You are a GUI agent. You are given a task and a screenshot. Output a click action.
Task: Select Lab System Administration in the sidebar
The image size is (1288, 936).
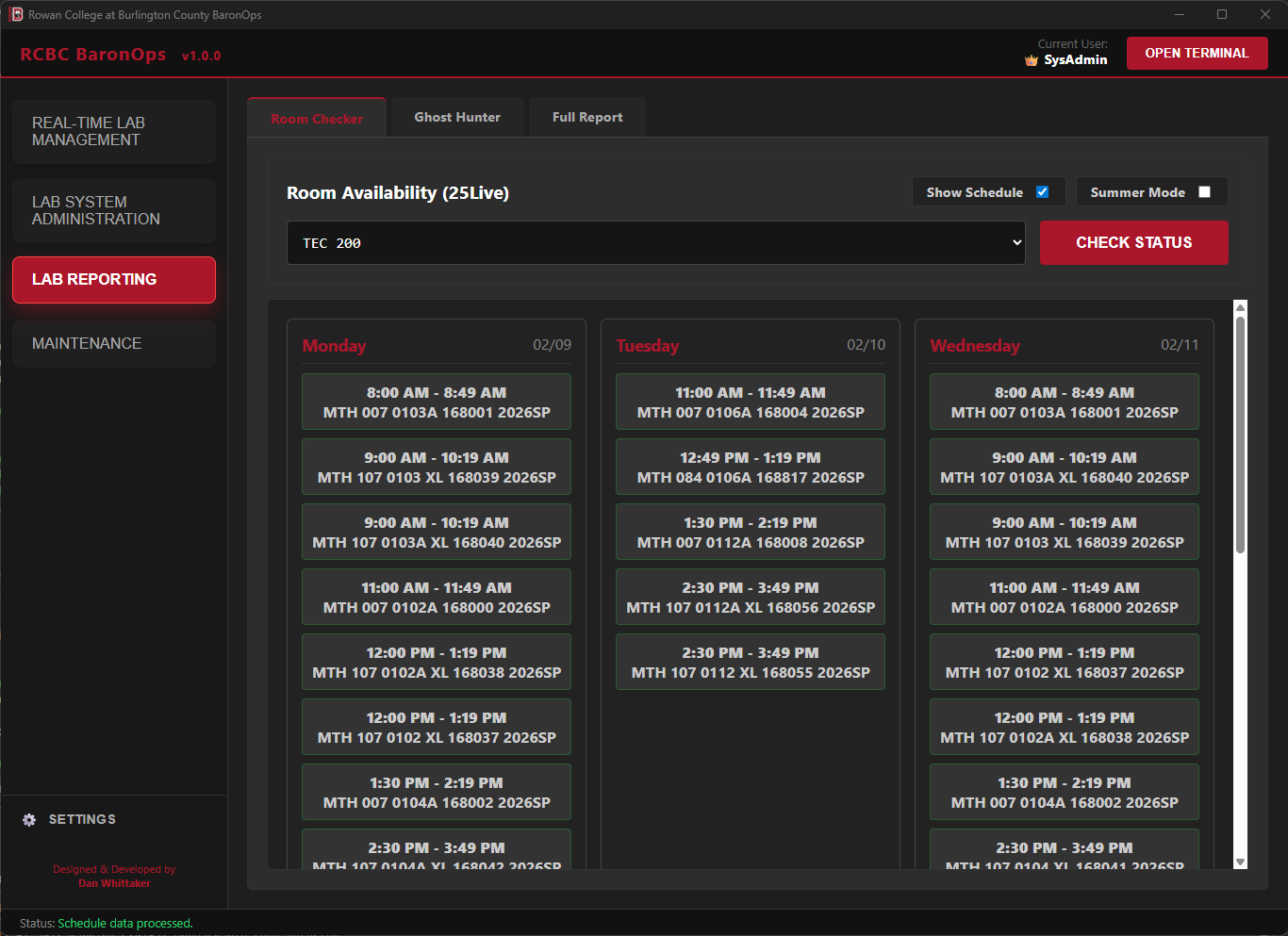coord(113,210)
